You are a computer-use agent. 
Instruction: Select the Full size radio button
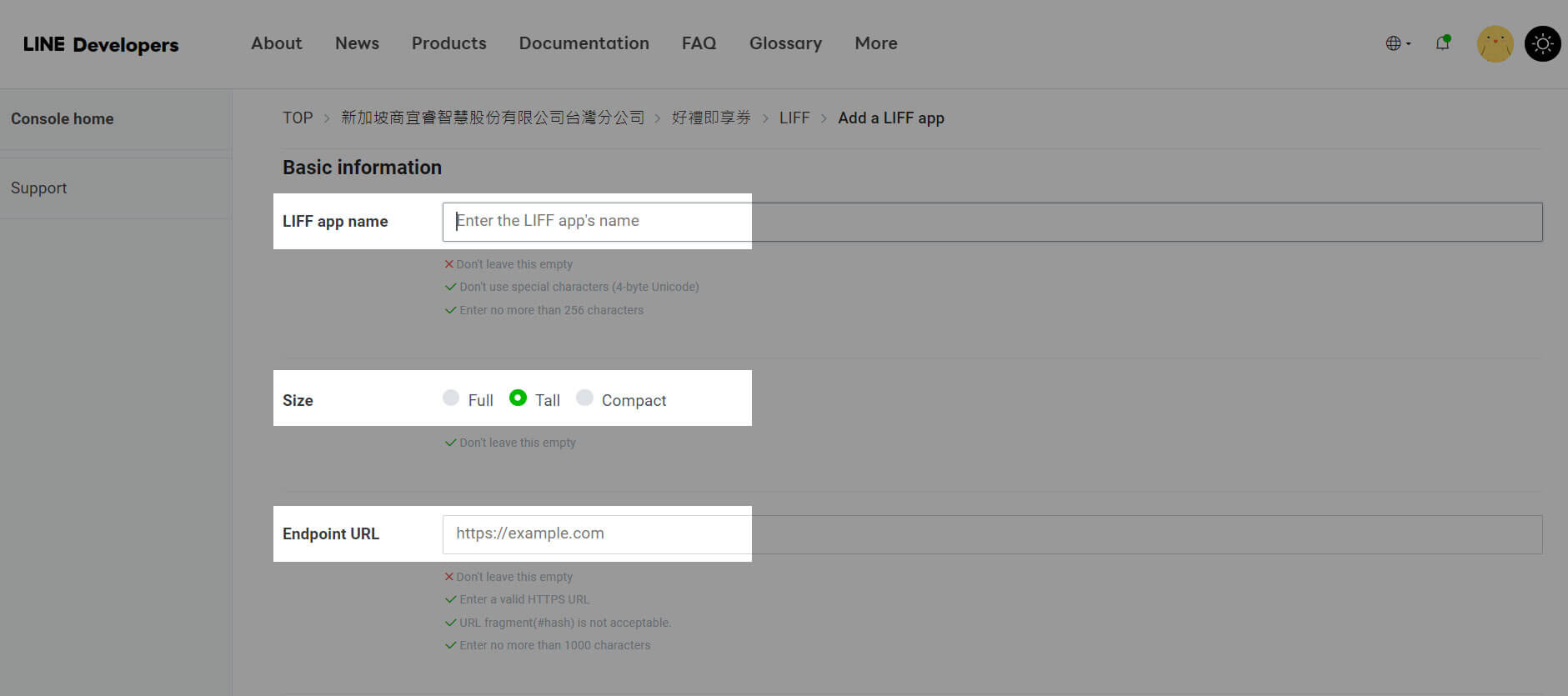pyautogui.click(x=451, y=398)
